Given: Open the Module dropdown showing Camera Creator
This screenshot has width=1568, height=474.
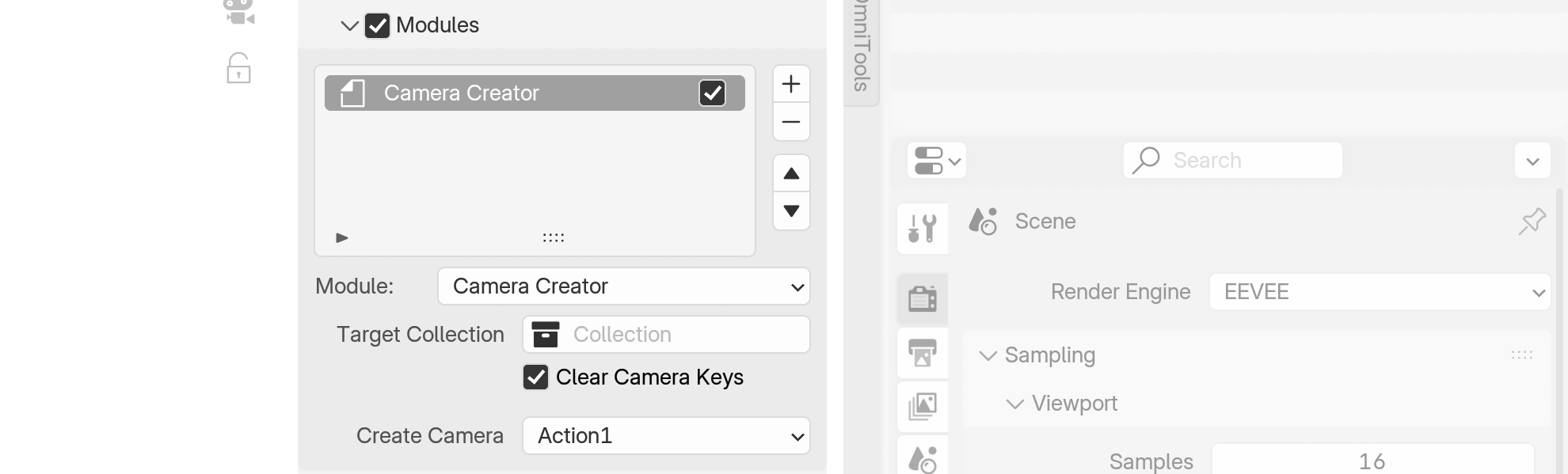Looking at the screenshot, I should (623, 286).
